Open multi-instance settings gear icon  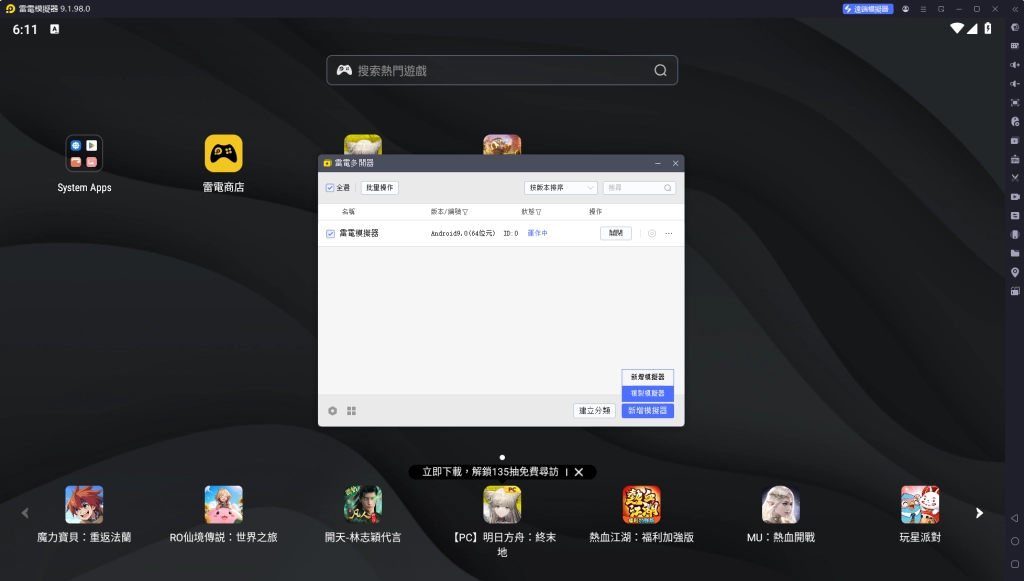click(333, 410)
